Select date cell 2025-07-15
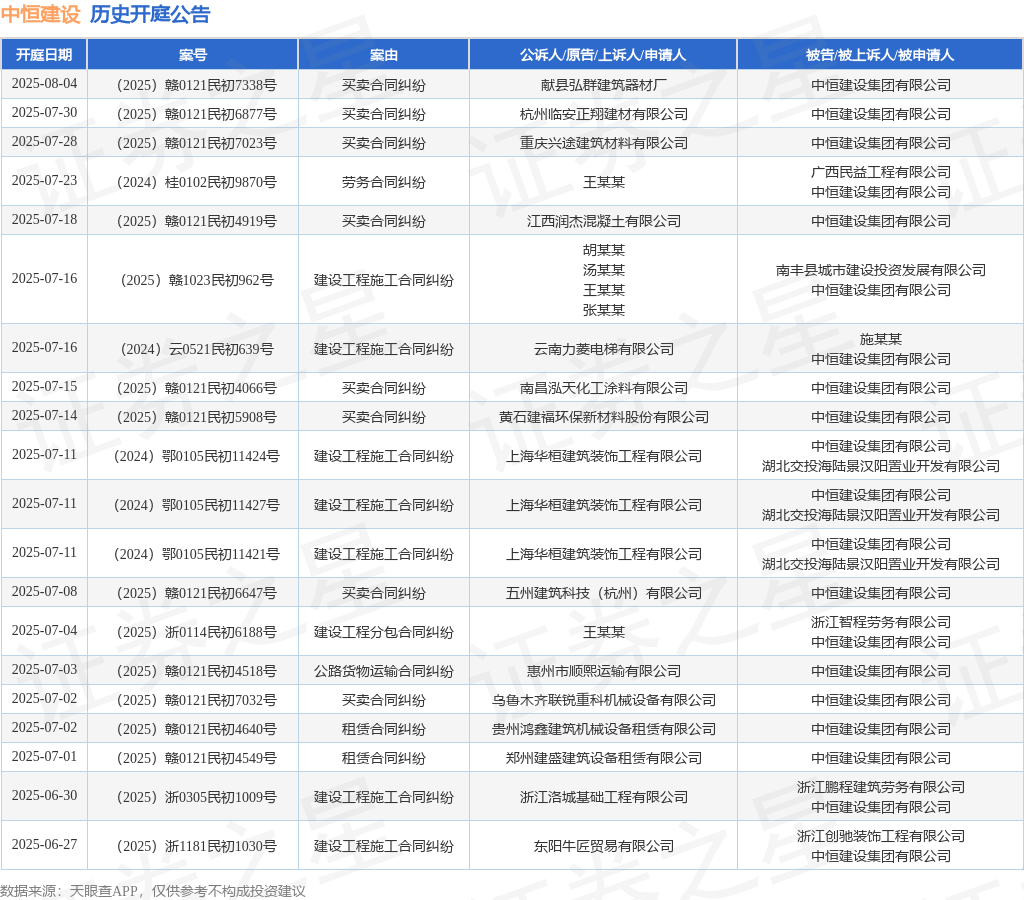The image size is (1024, 900). pos(44,387)
